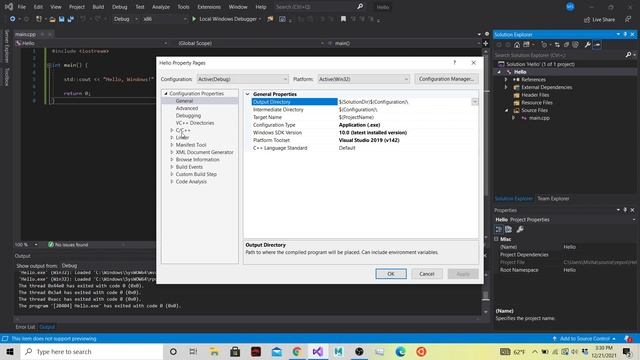Open the File menu
Screen dimensions: 640x360
[22, 7]
